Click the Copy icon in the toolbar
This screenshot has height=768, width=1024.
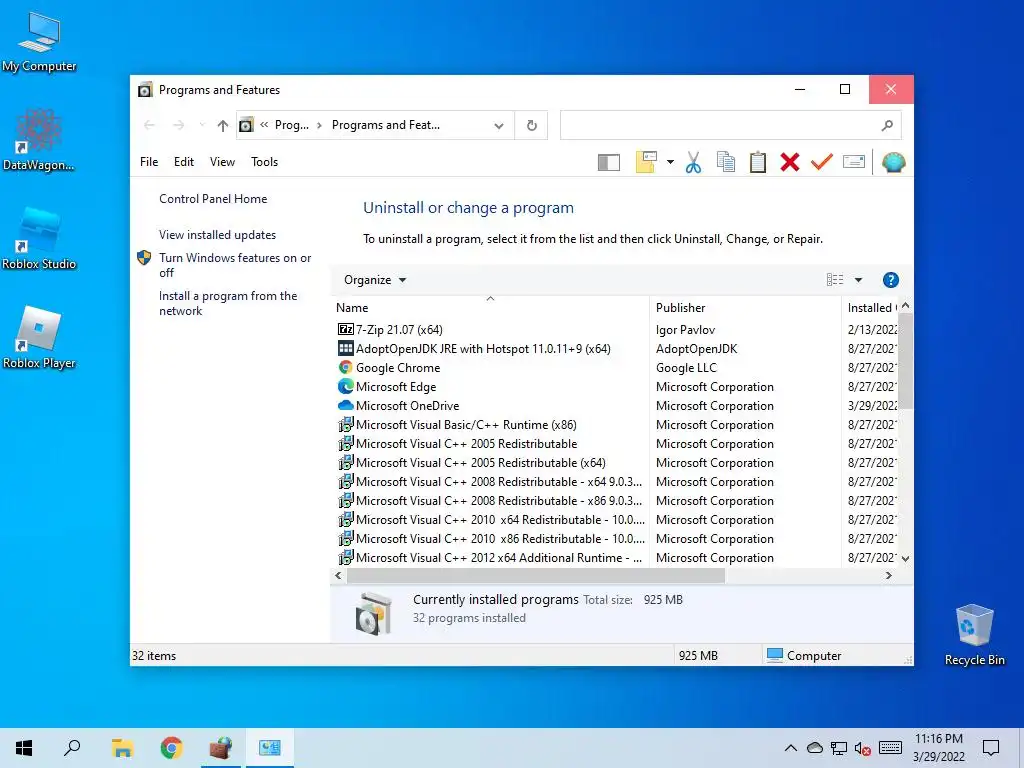point(726,162)
